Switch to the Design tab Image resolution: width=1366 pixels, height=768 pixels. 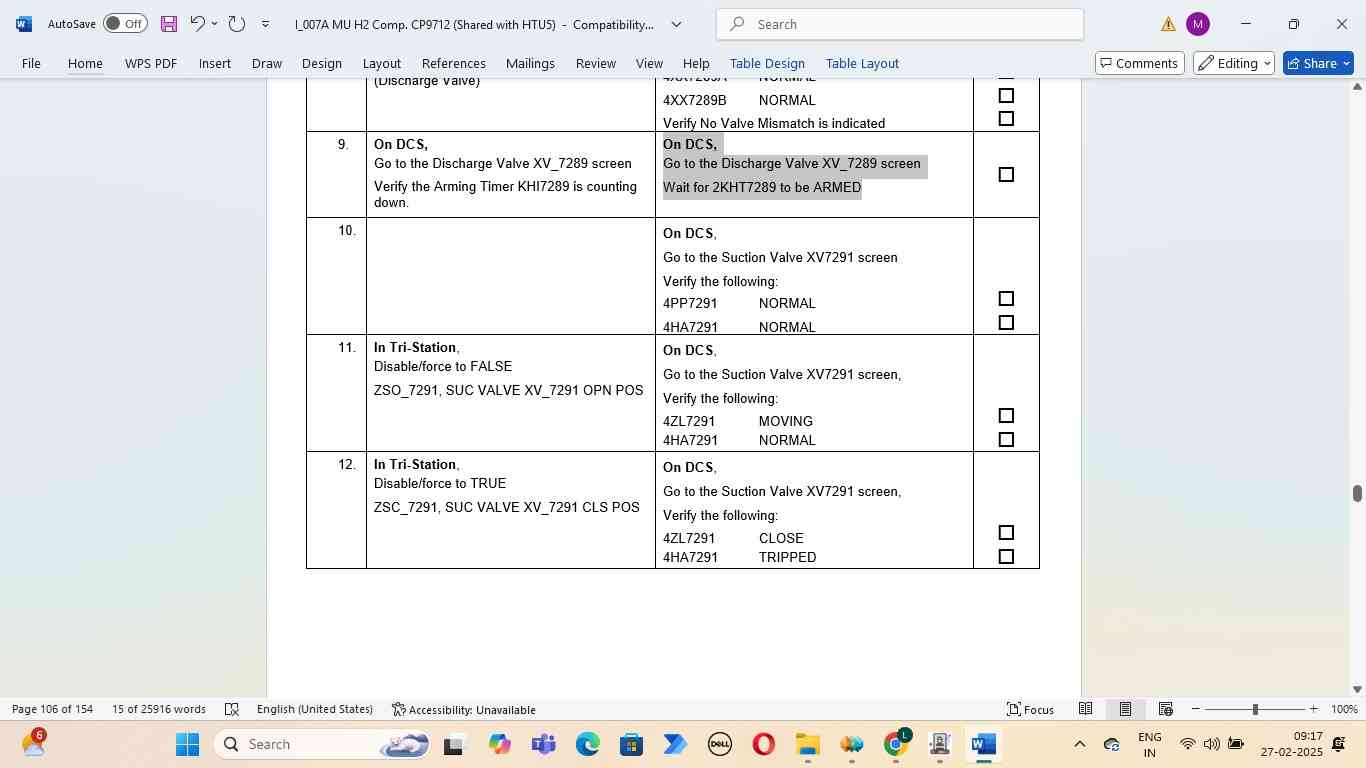coord(322,63)
